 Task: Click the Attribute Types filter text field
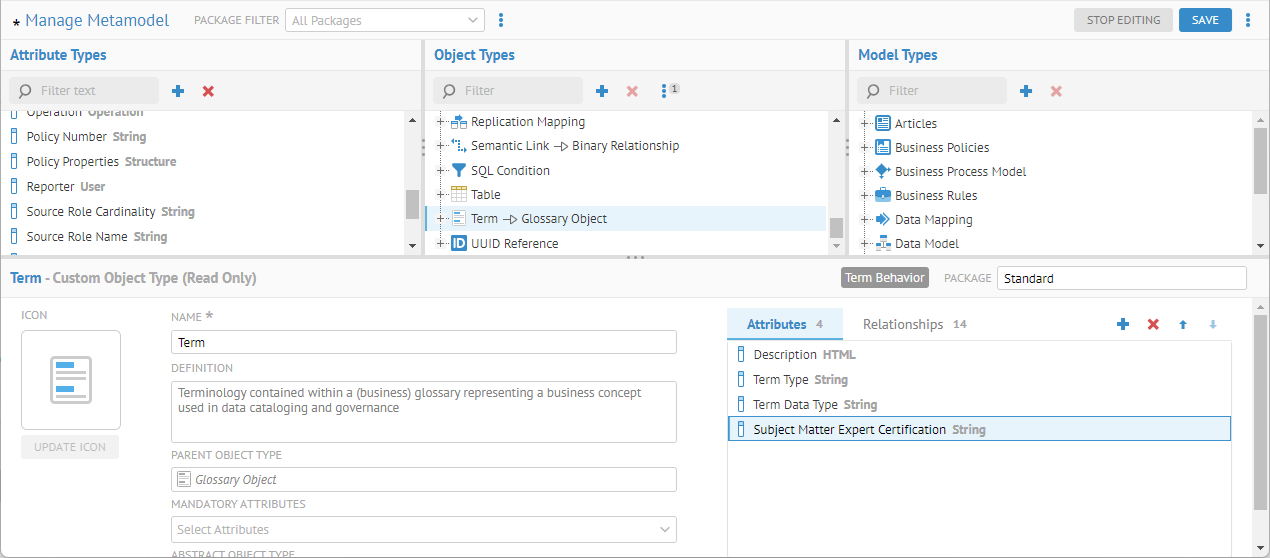(95, 91)
